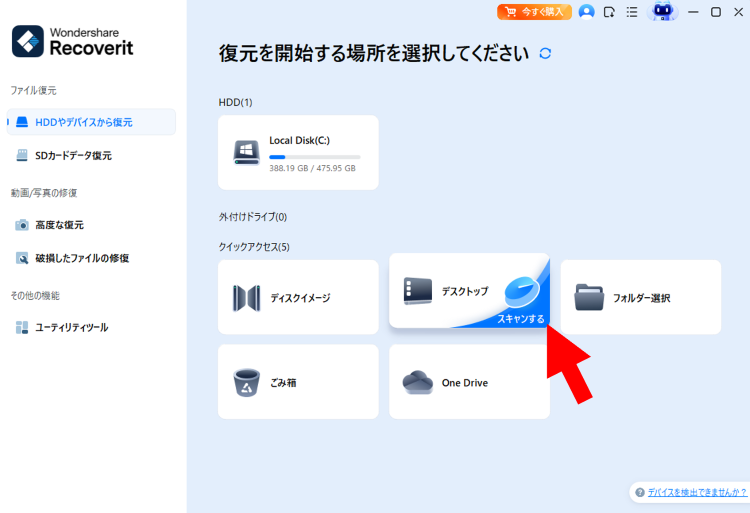The width and height of the screenshot is (750, 513).
Task: Click the HDD icon in the sidebar
Action: 22,122
